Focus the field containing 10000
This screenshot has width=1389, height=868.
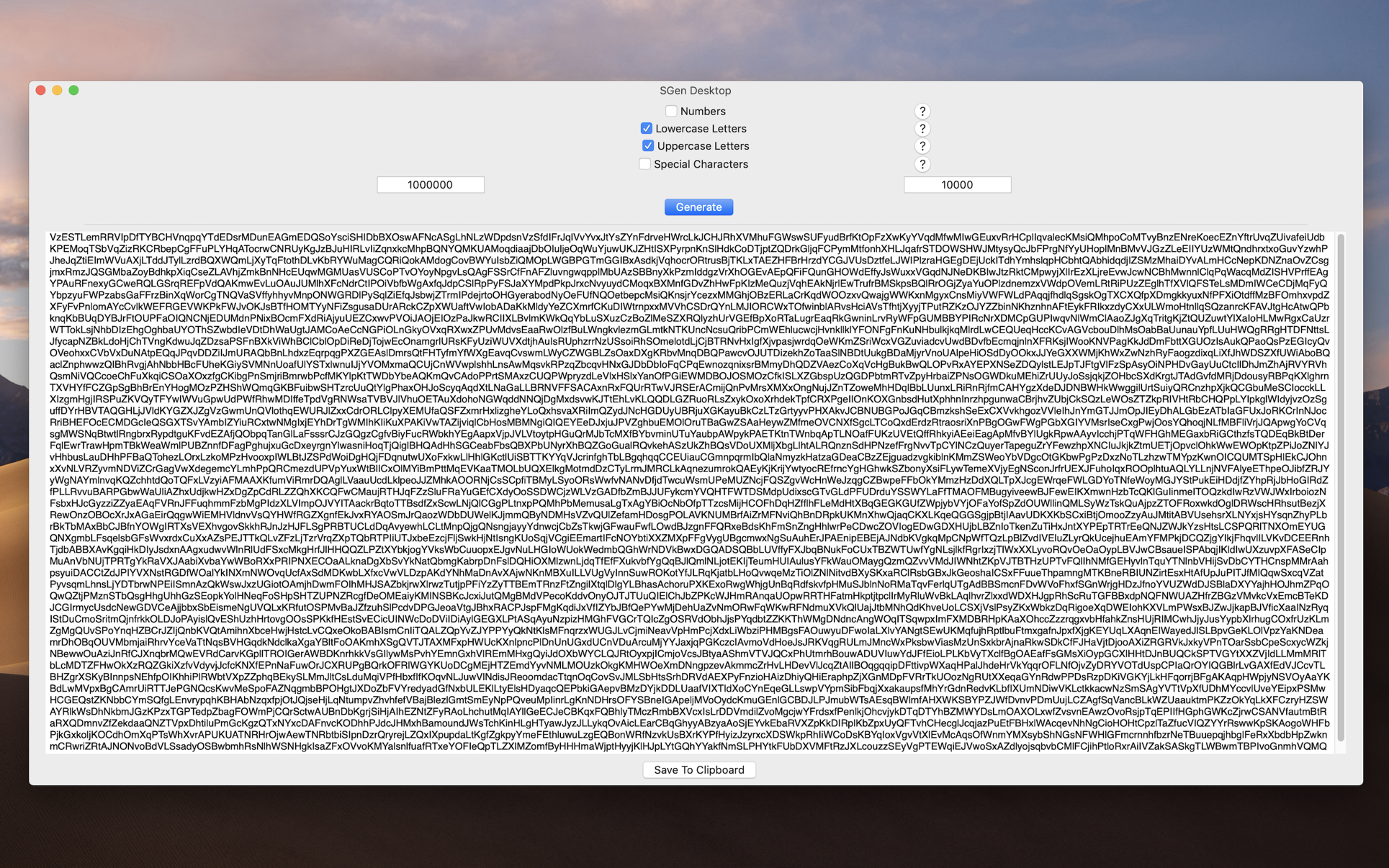coord(957,185)
